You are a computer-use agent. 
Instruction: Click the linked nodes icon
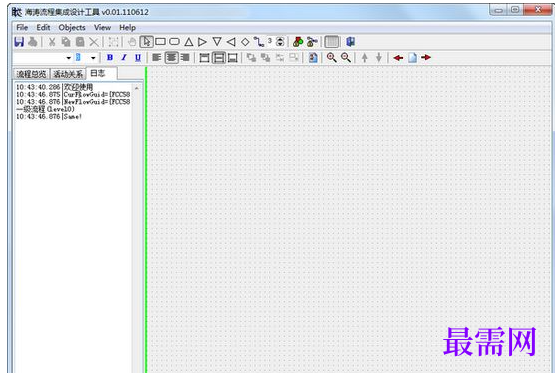312,42
